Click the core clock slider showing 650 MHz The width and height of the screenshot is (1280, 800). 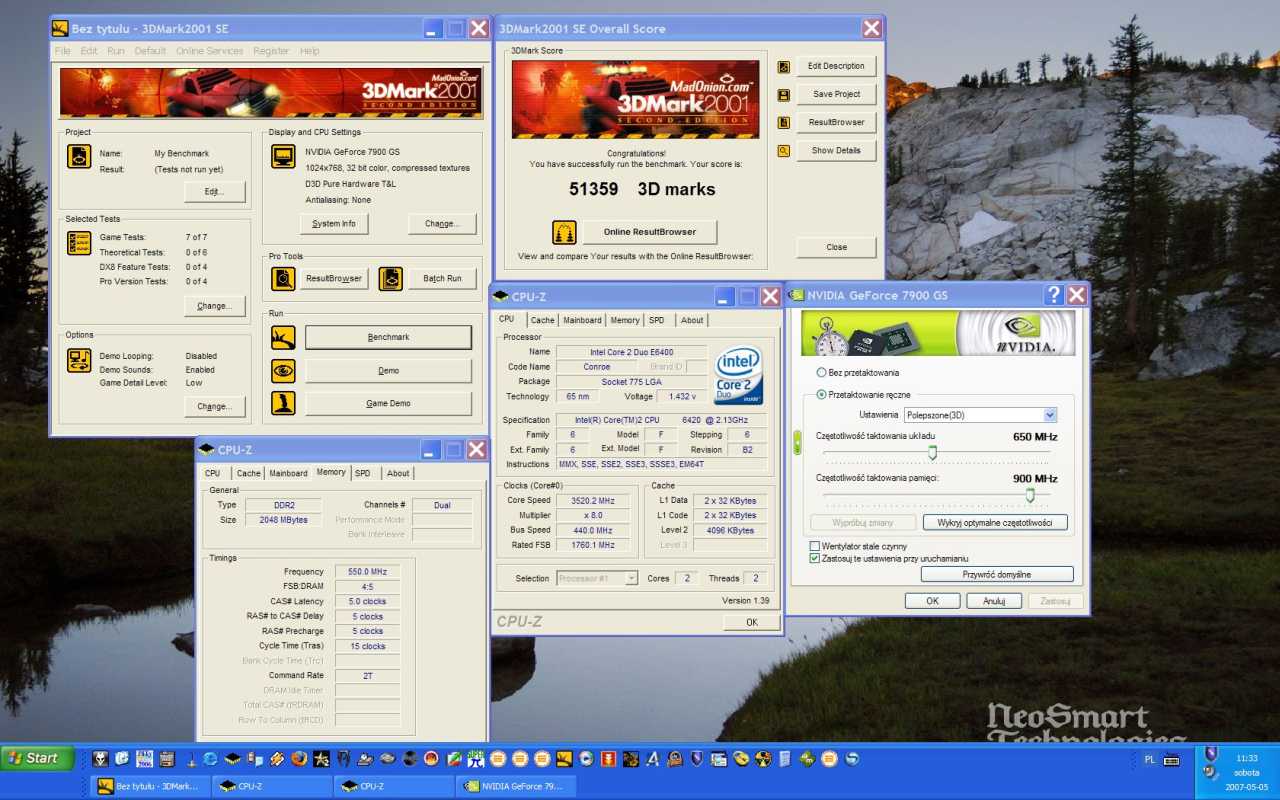pos(932,452)
